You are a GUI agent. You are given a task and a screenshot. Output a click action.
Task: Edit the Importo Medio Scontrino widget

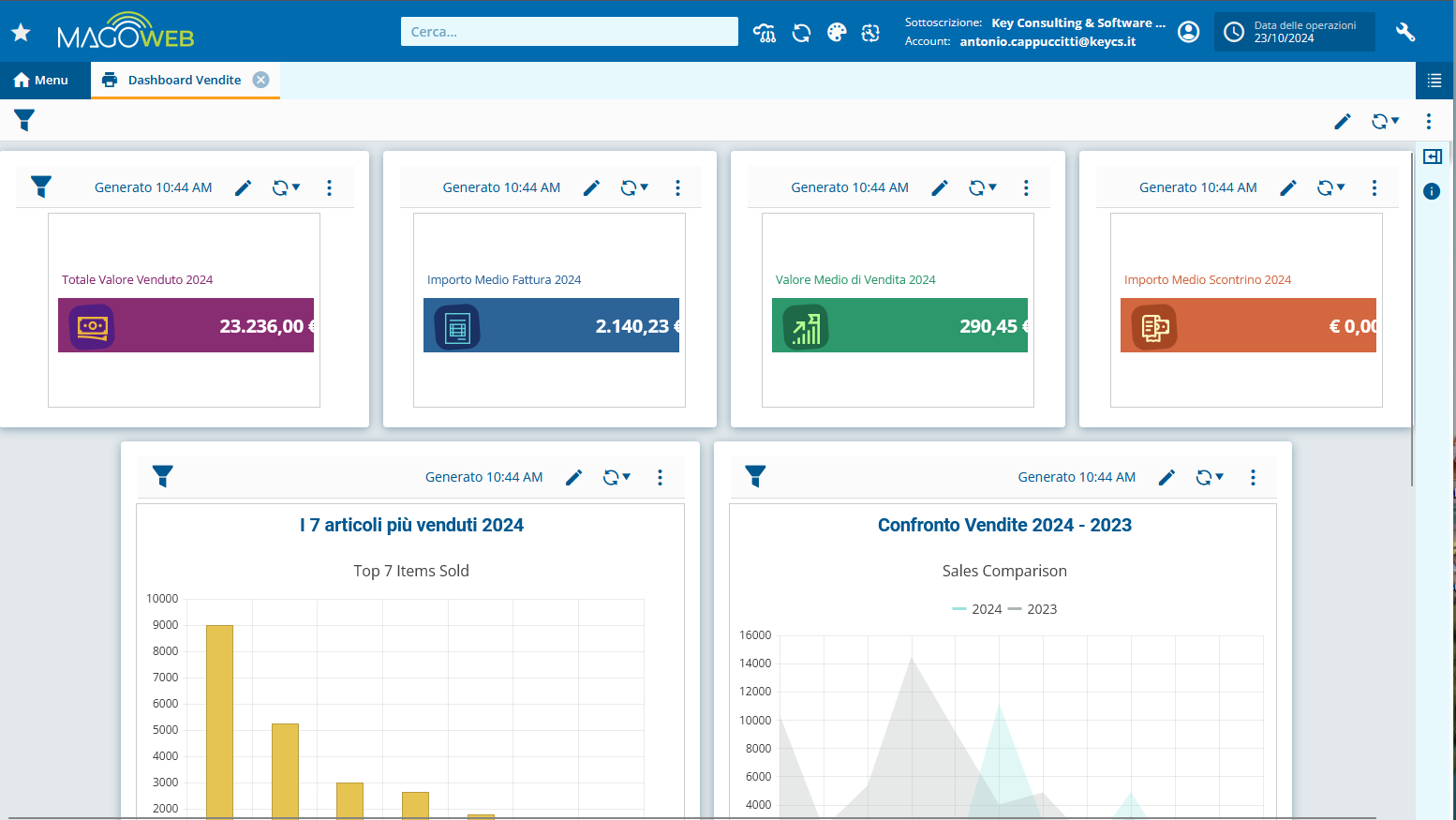coord(1288,188)
